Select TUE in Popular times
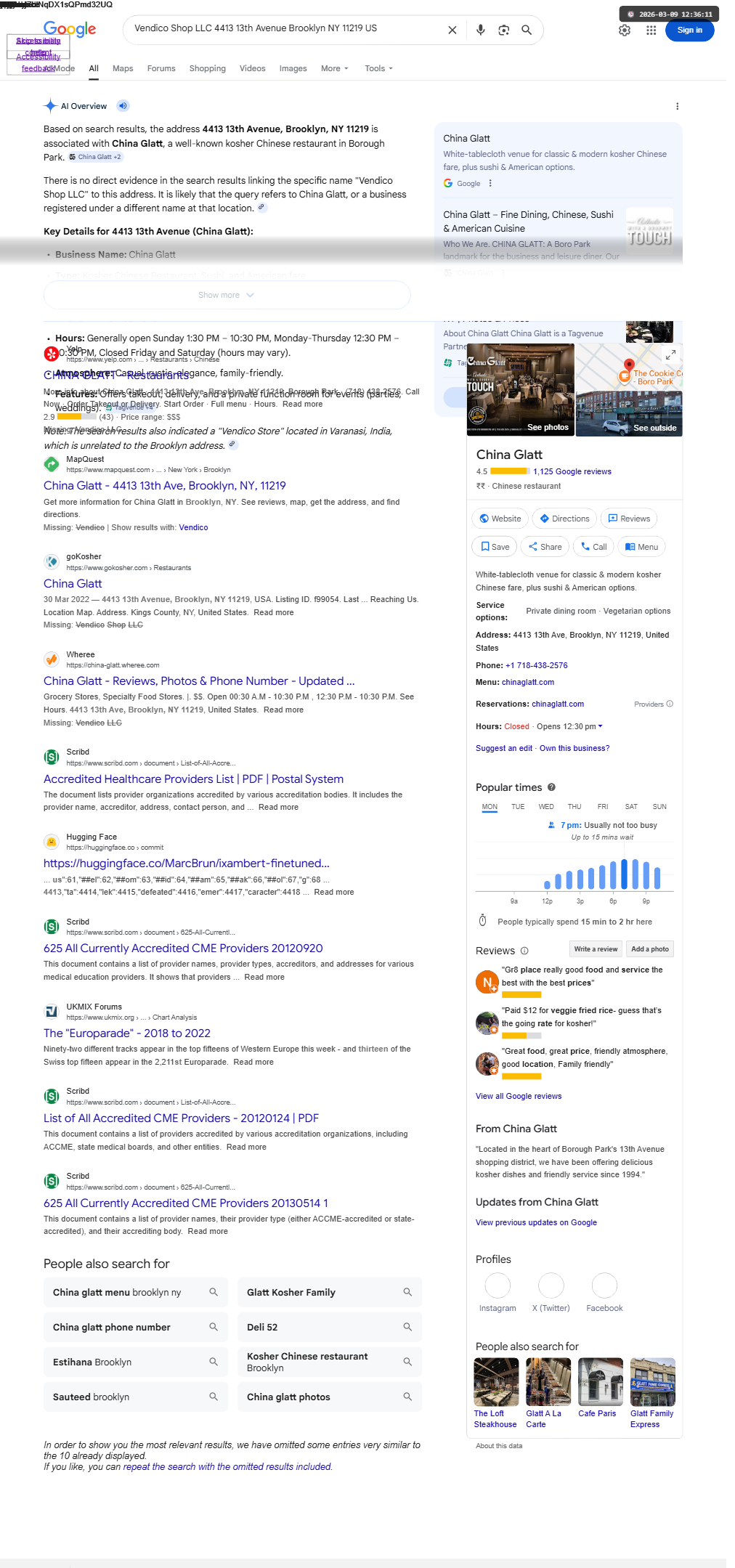 (518, 807)
